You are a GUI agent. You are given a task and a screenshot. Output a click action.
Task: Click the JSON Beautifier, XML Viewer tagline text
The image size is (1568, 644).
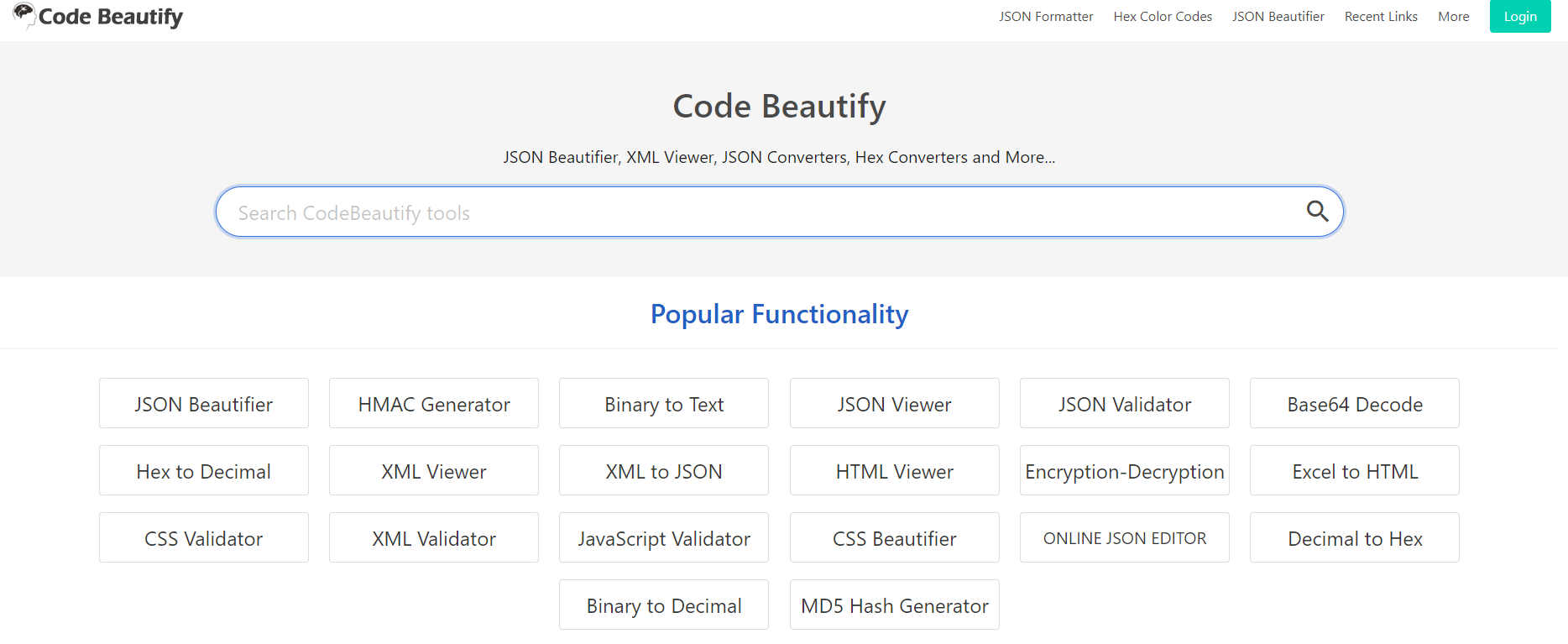point(779,157)
